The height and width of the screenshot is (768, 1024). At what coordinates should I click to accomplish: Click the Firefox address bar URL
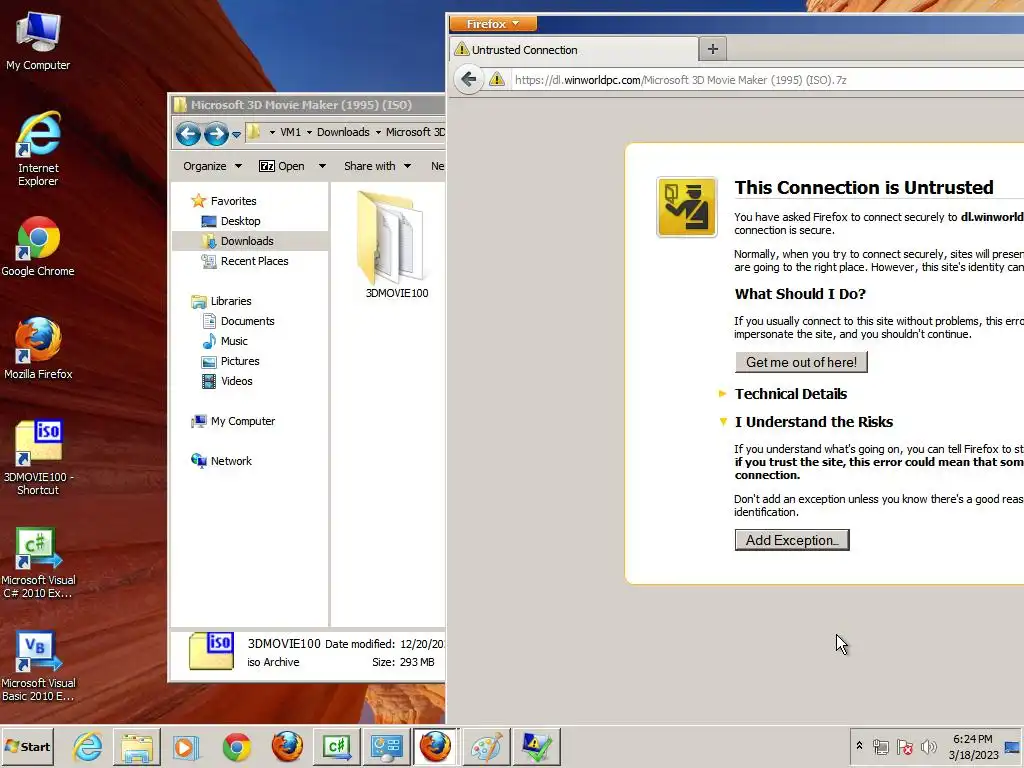pos(680,80)
